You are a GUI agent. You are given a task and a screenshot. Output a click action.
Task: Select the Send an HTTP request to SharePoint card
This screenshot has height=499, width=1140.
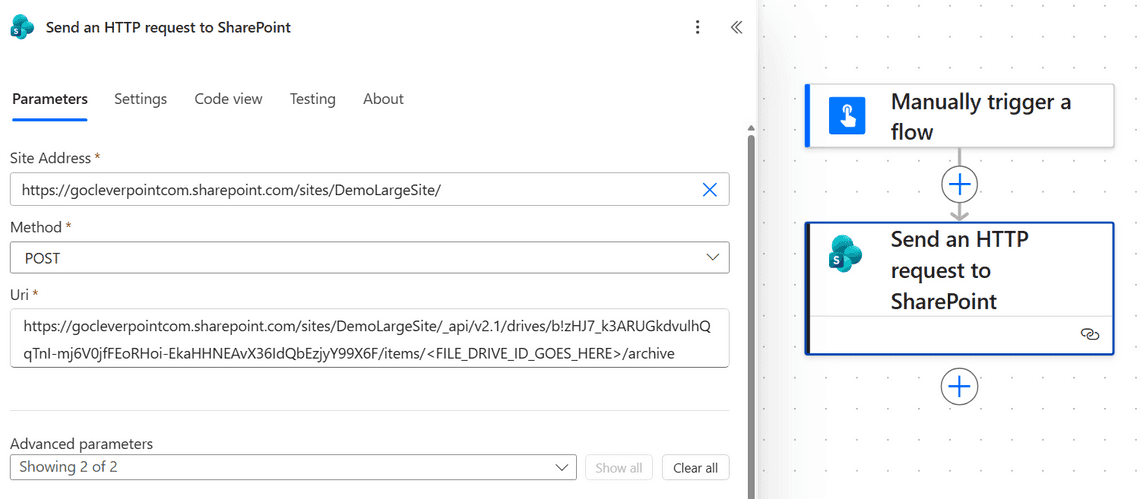[960, 289]
